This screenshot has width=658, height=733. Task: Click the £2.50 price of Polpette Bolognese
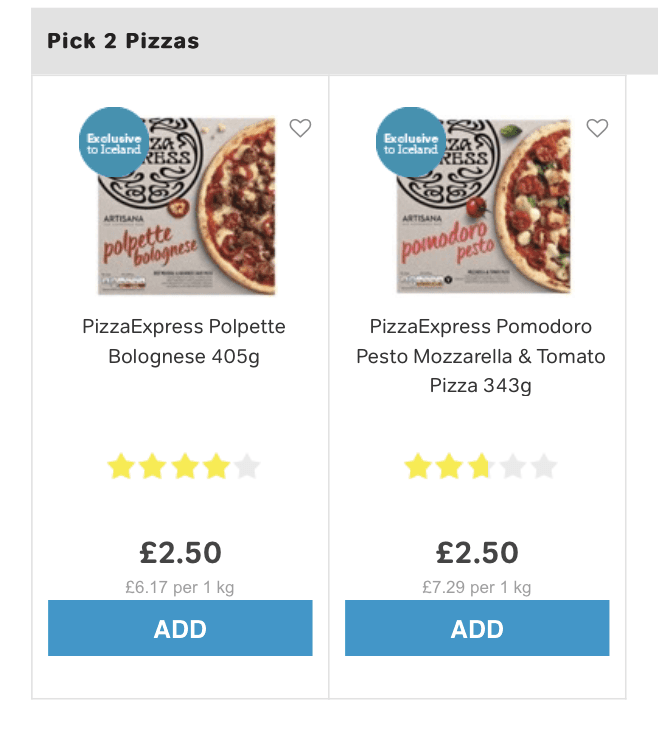(180, 552)
